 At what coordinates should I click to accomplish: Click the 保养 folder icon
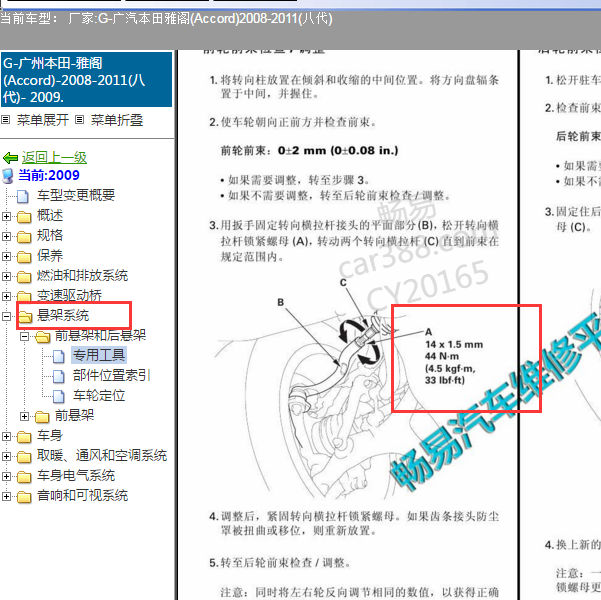(24, 257)
